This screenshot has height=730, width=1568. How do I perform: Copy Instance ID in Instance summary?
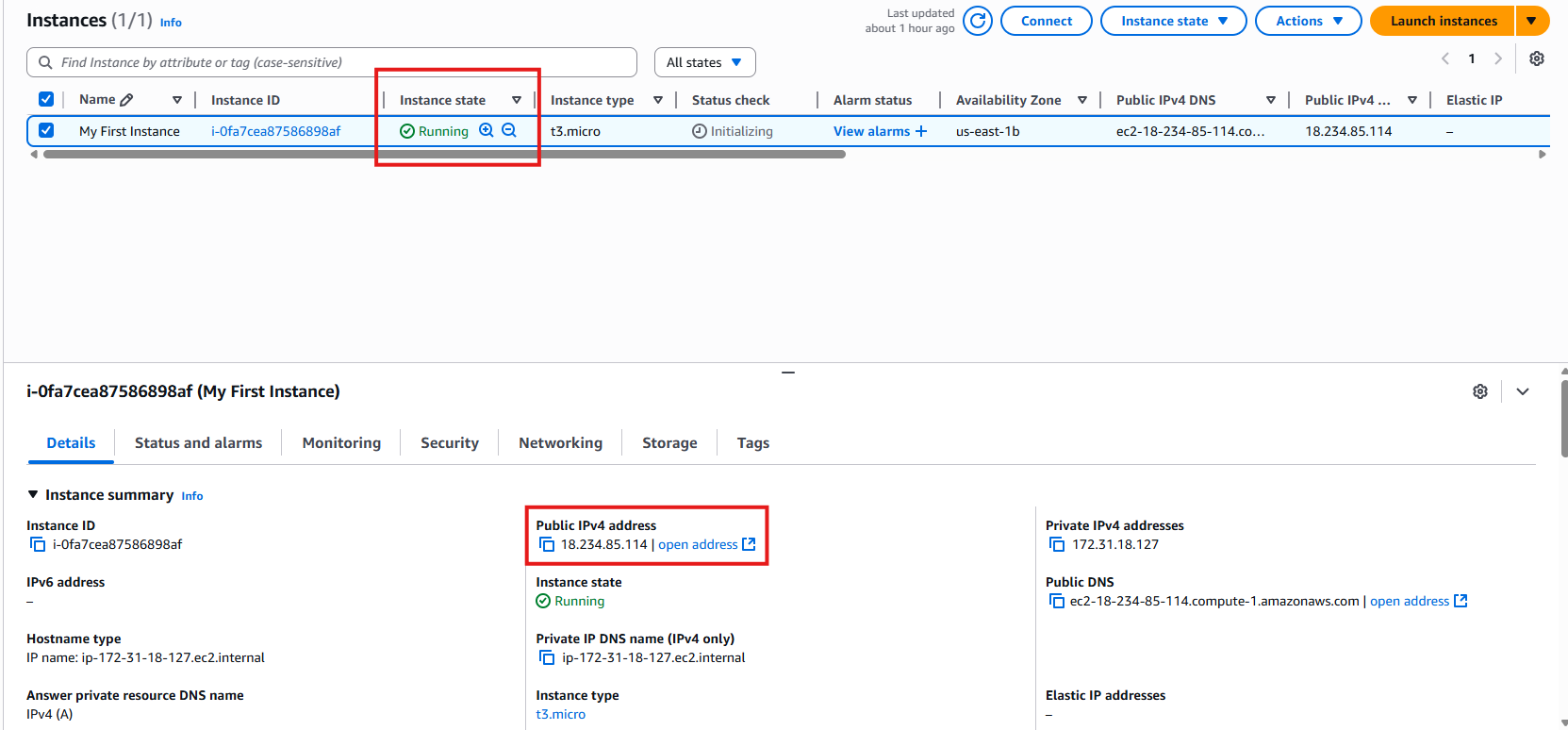38,544
